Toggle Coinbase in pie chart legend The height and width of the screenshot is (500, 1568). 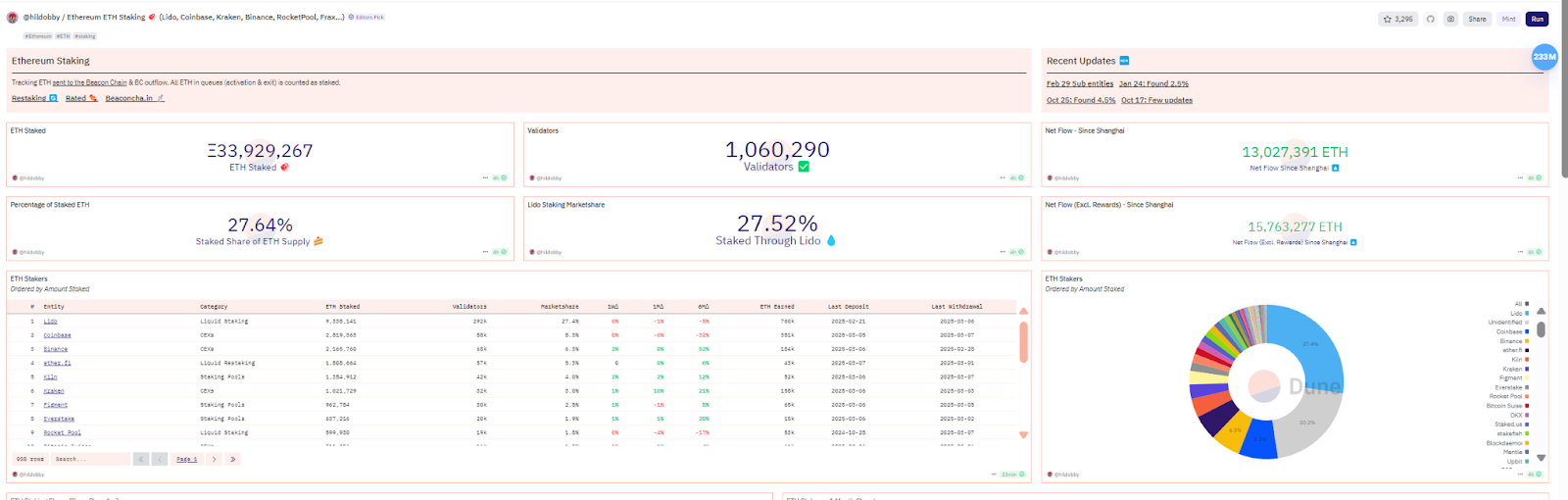point(1512,331)
